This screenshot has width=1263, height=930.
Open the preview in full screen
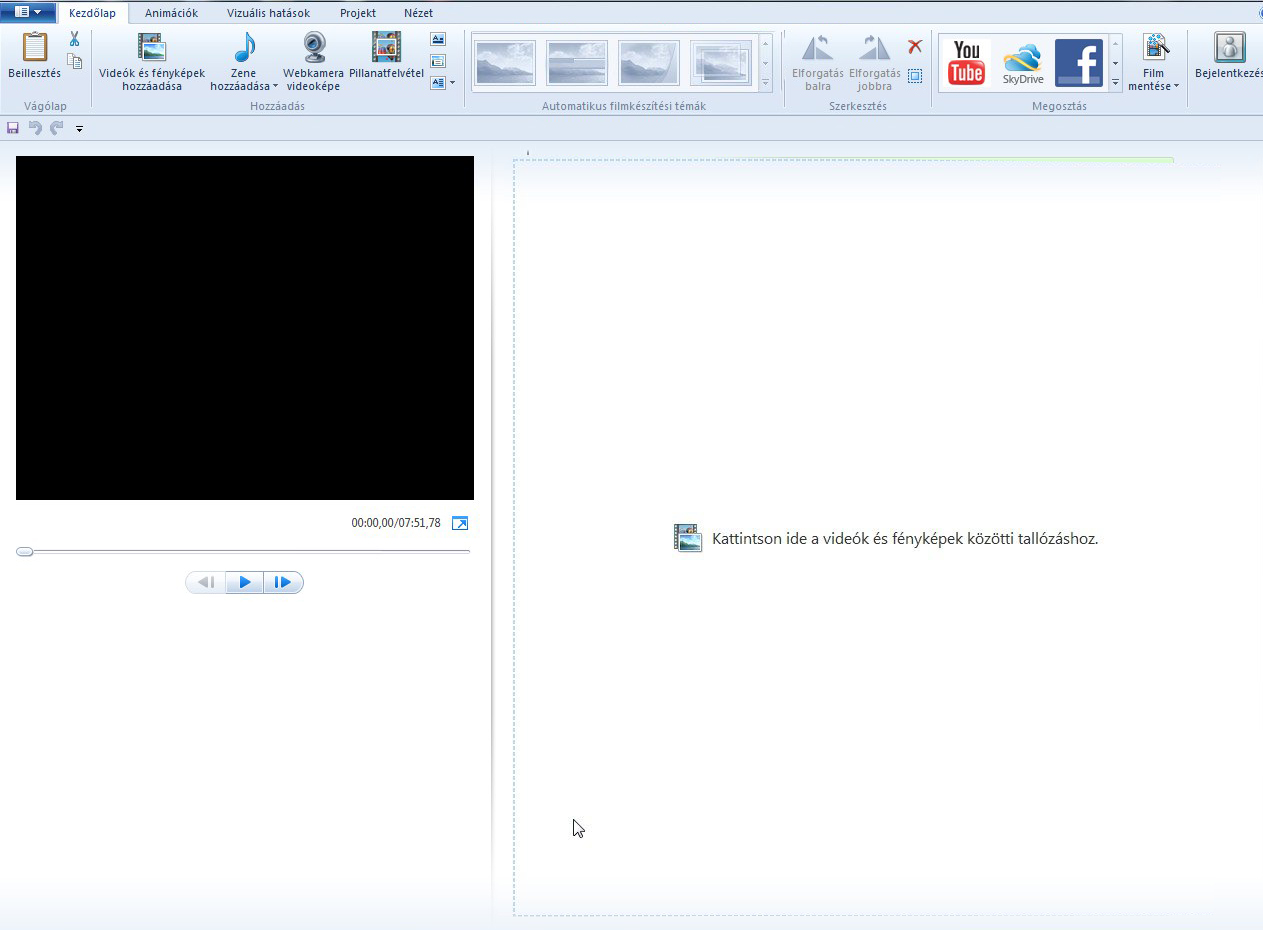460,523
